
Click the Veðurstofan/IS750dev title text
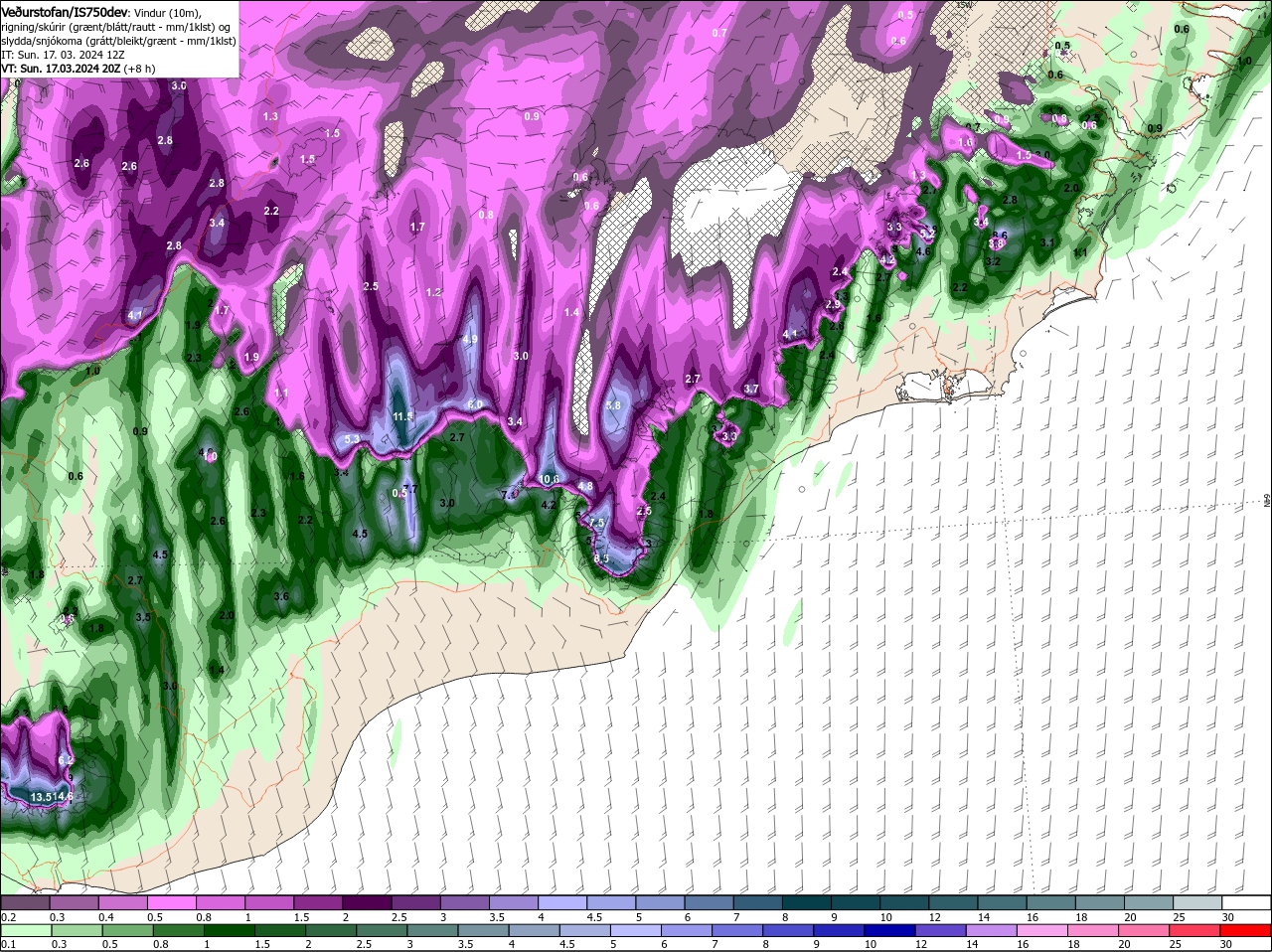click(65, 11)
